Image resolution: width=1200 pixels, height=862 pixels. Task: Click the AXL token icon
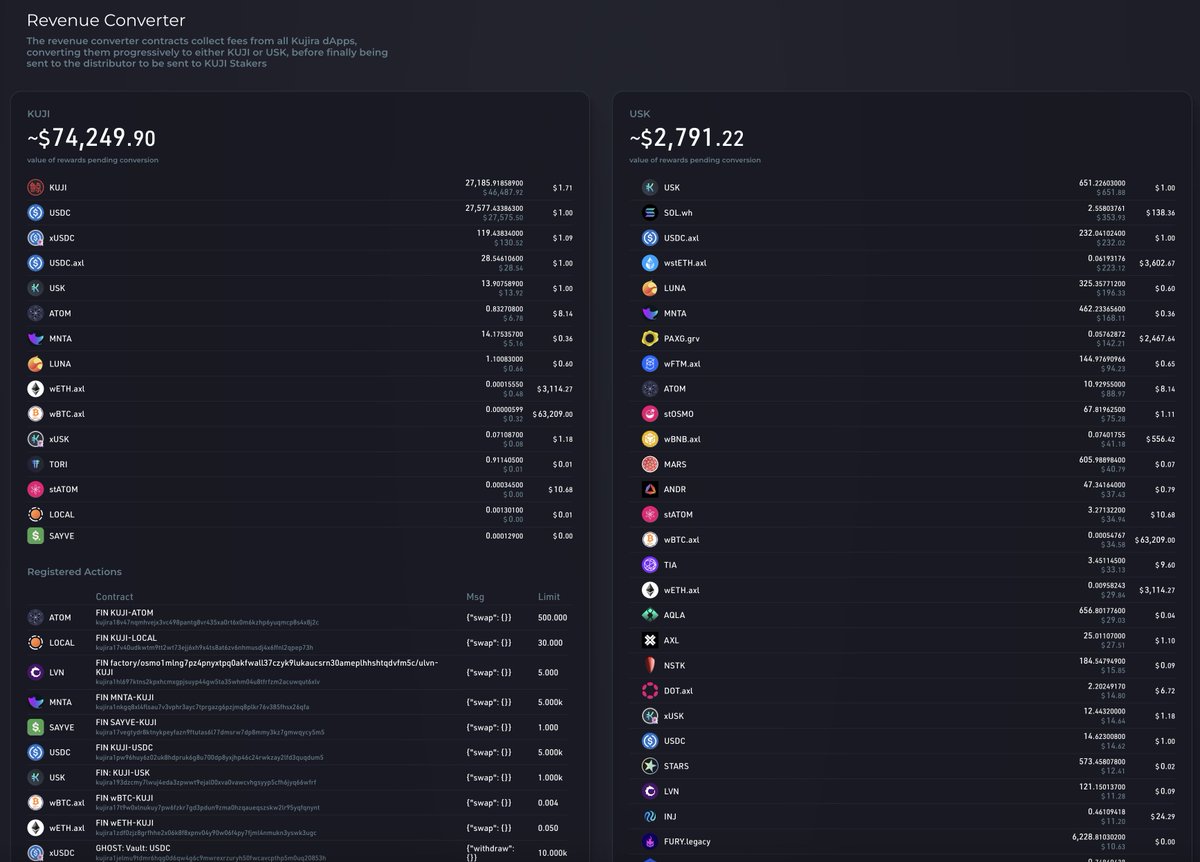click(x=649, y=640)
